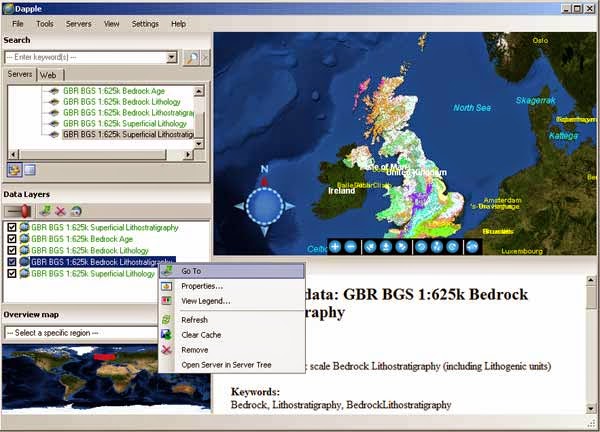Choose Open Server in Server Tree
The image size is (600, 432).
click(232, 365)
